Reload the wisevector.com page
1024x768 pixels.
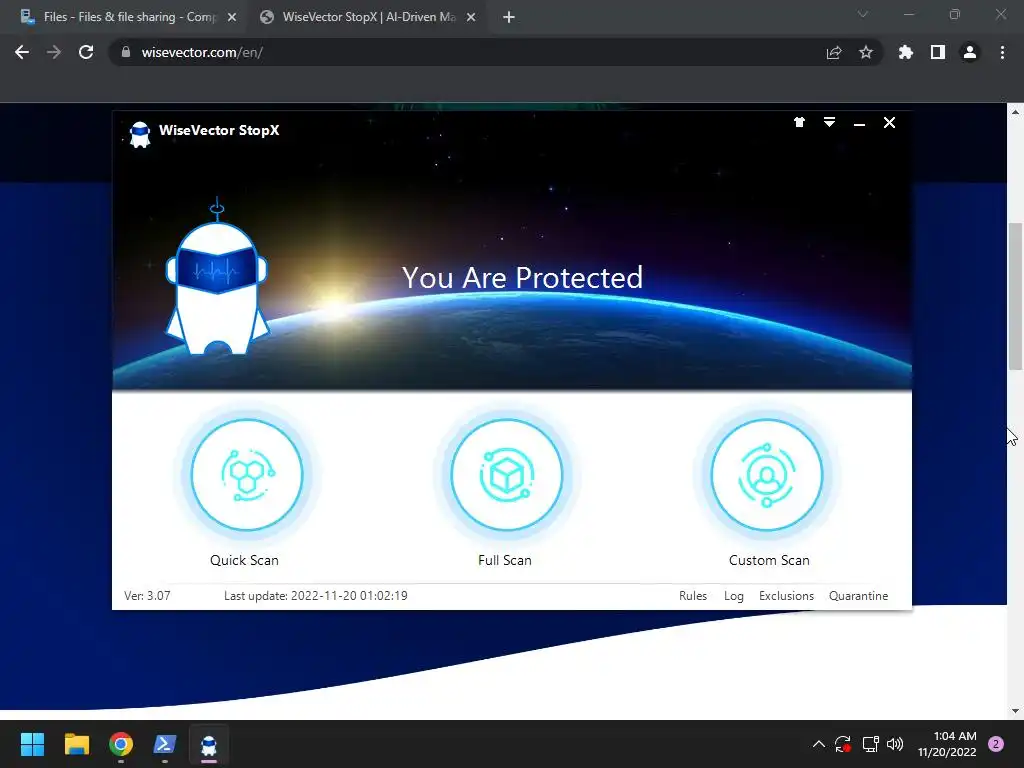(x=86, y=52)
